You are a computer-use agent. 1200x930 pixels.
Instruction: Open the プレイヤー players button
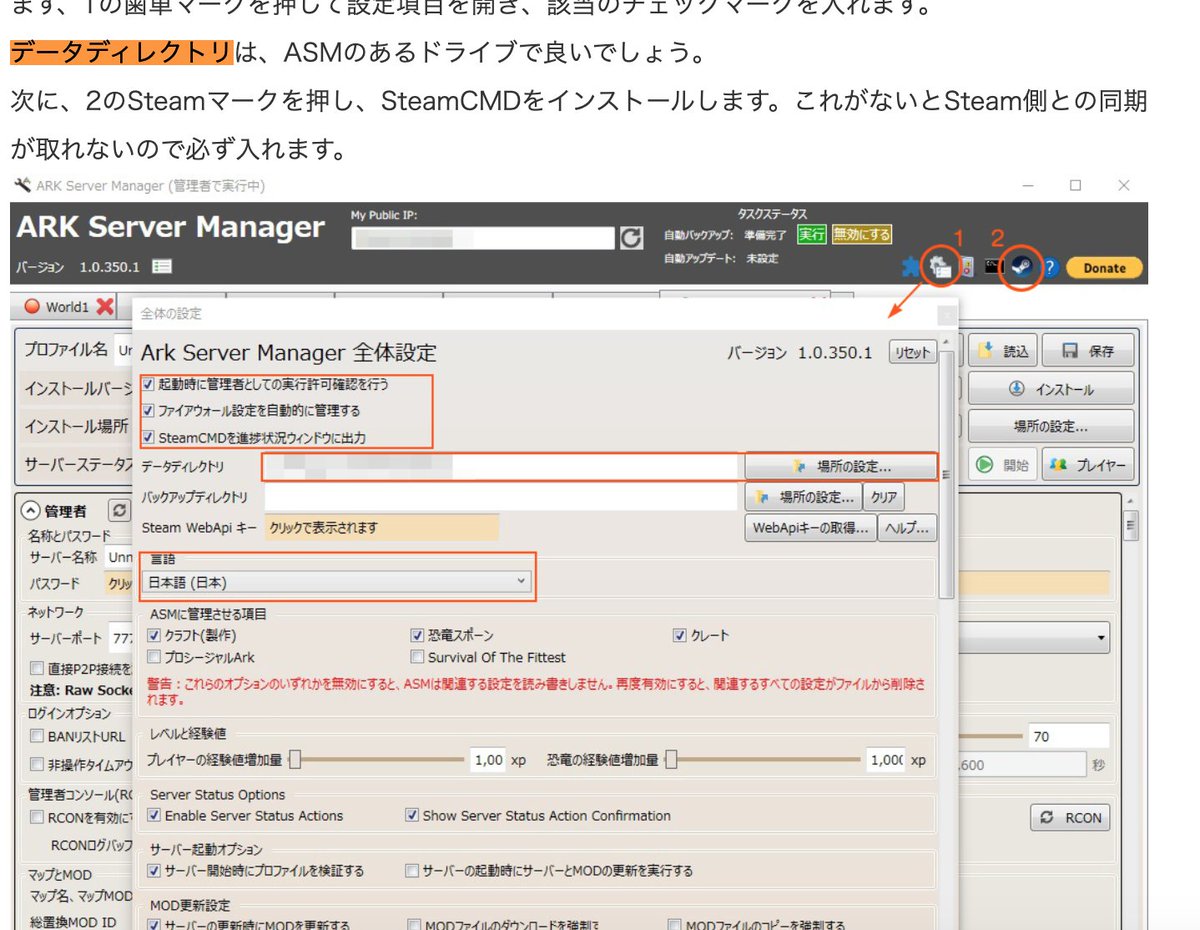(1088, 465)
